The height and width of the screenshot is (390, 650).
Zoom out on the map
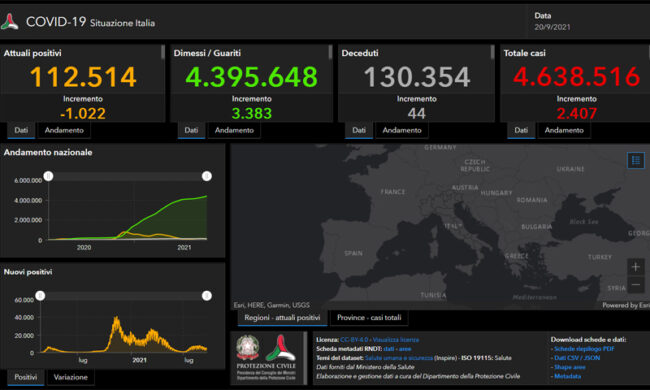pos(635,285)
